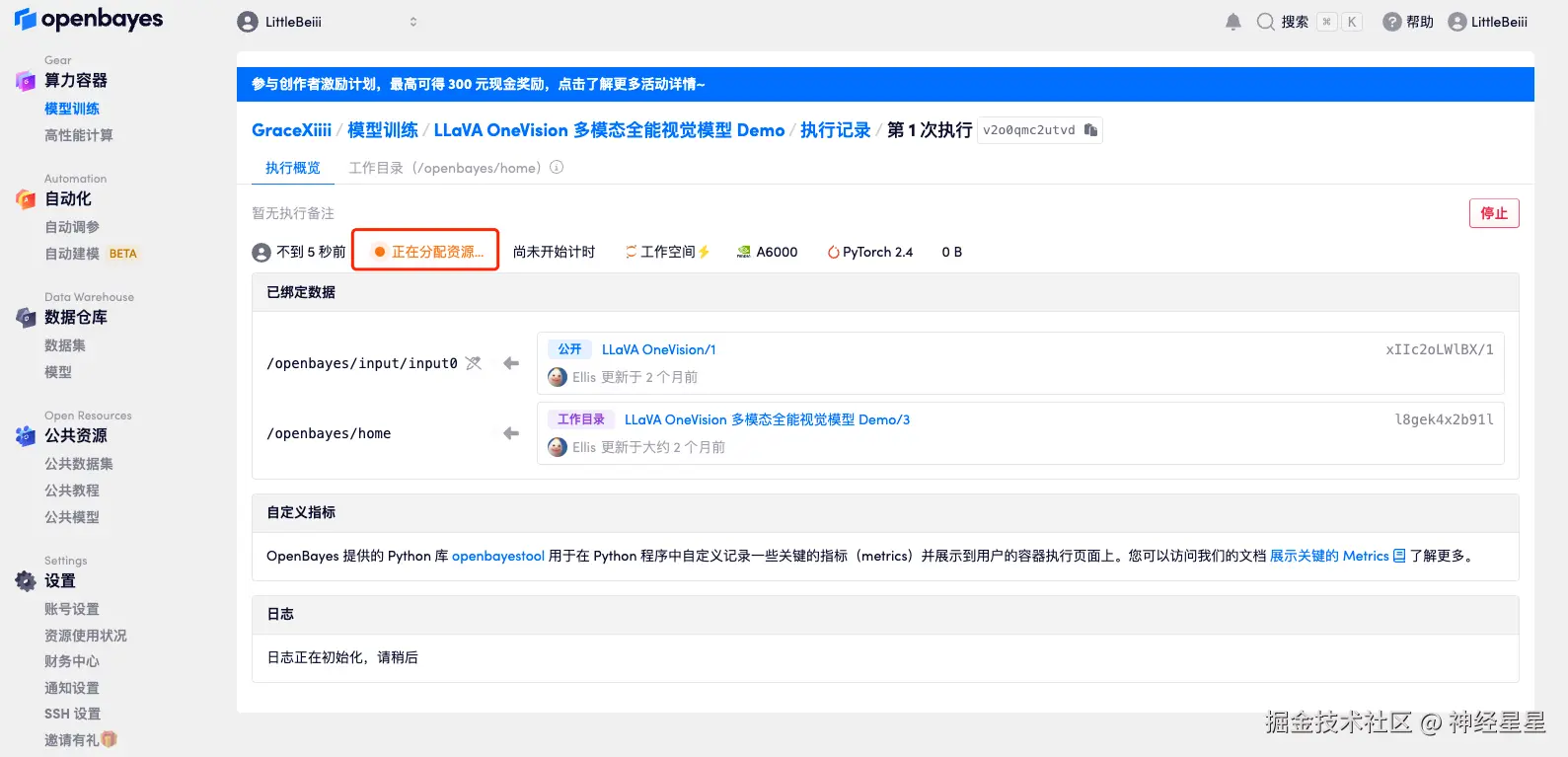The height and width of the screenshot is (757, 1568).
Task: Open 模型训练 in sidebar
Action: pos(72,109)
